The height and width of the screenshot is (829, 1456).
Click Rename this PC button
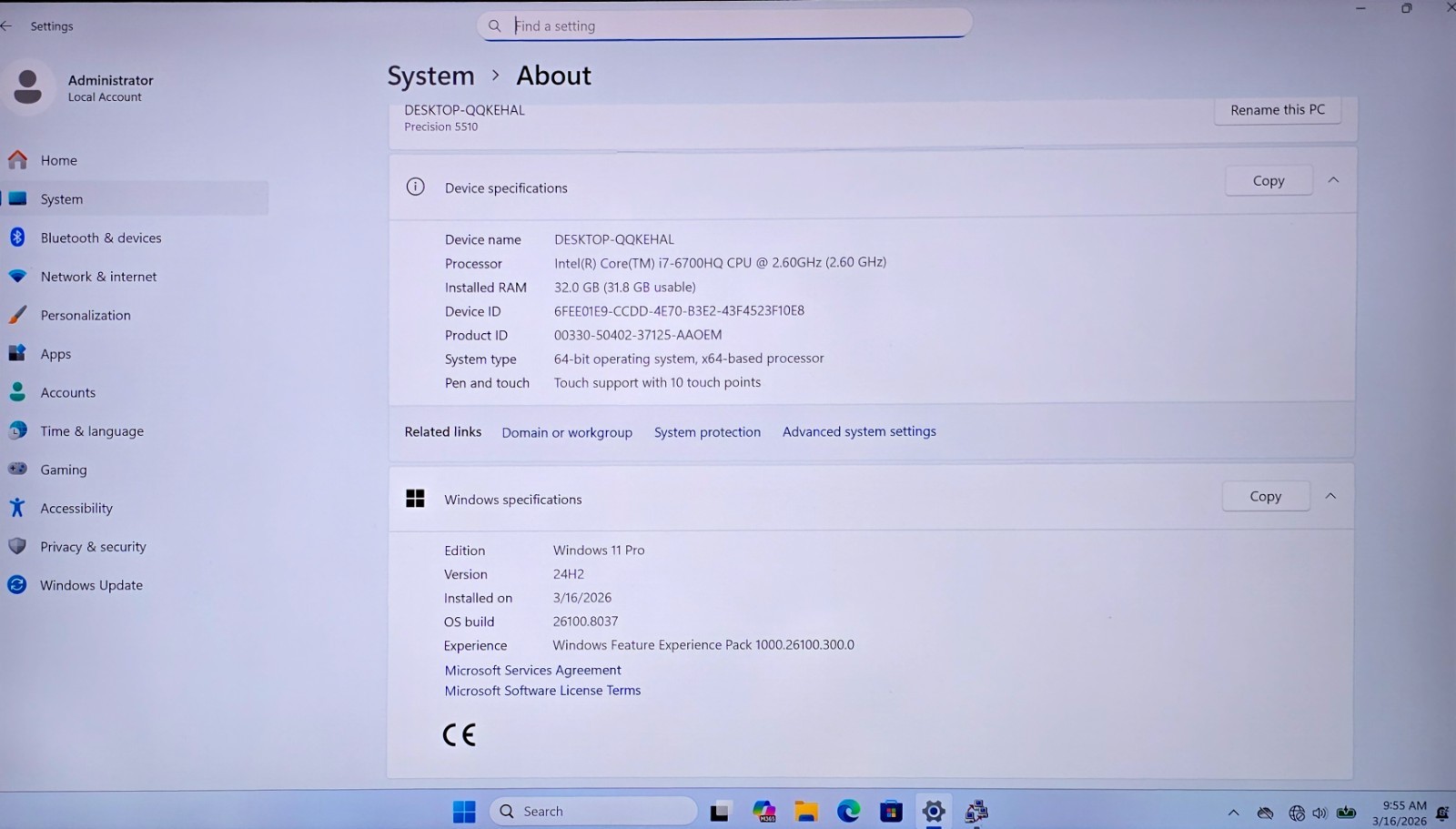(x=1278, y=109)
